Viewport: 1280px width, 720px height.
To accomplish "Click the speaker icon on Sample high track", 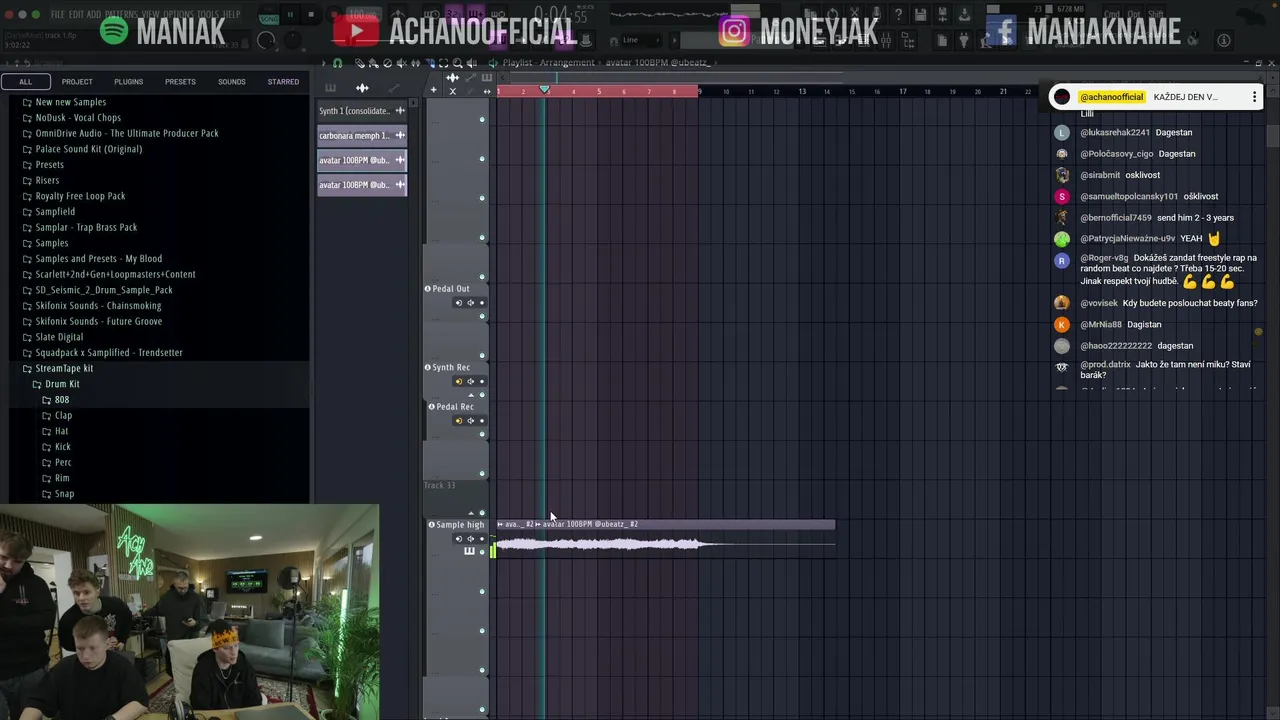I will pyautogui.click(x=471, y=539).
